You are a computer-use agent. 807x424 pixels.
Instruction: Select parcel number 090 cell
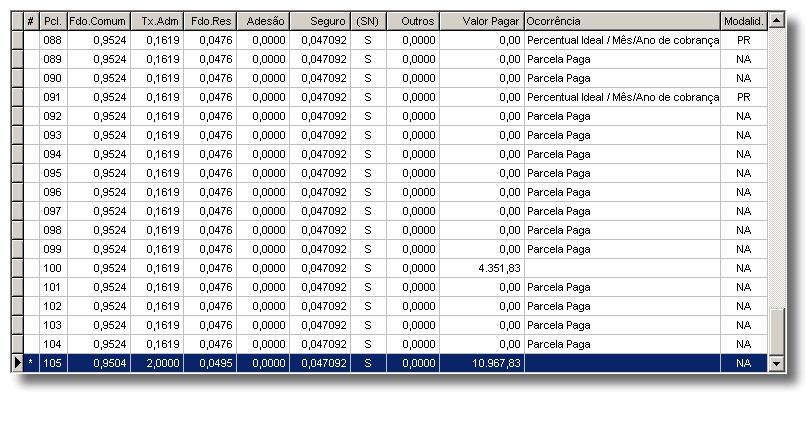[53, 78]
